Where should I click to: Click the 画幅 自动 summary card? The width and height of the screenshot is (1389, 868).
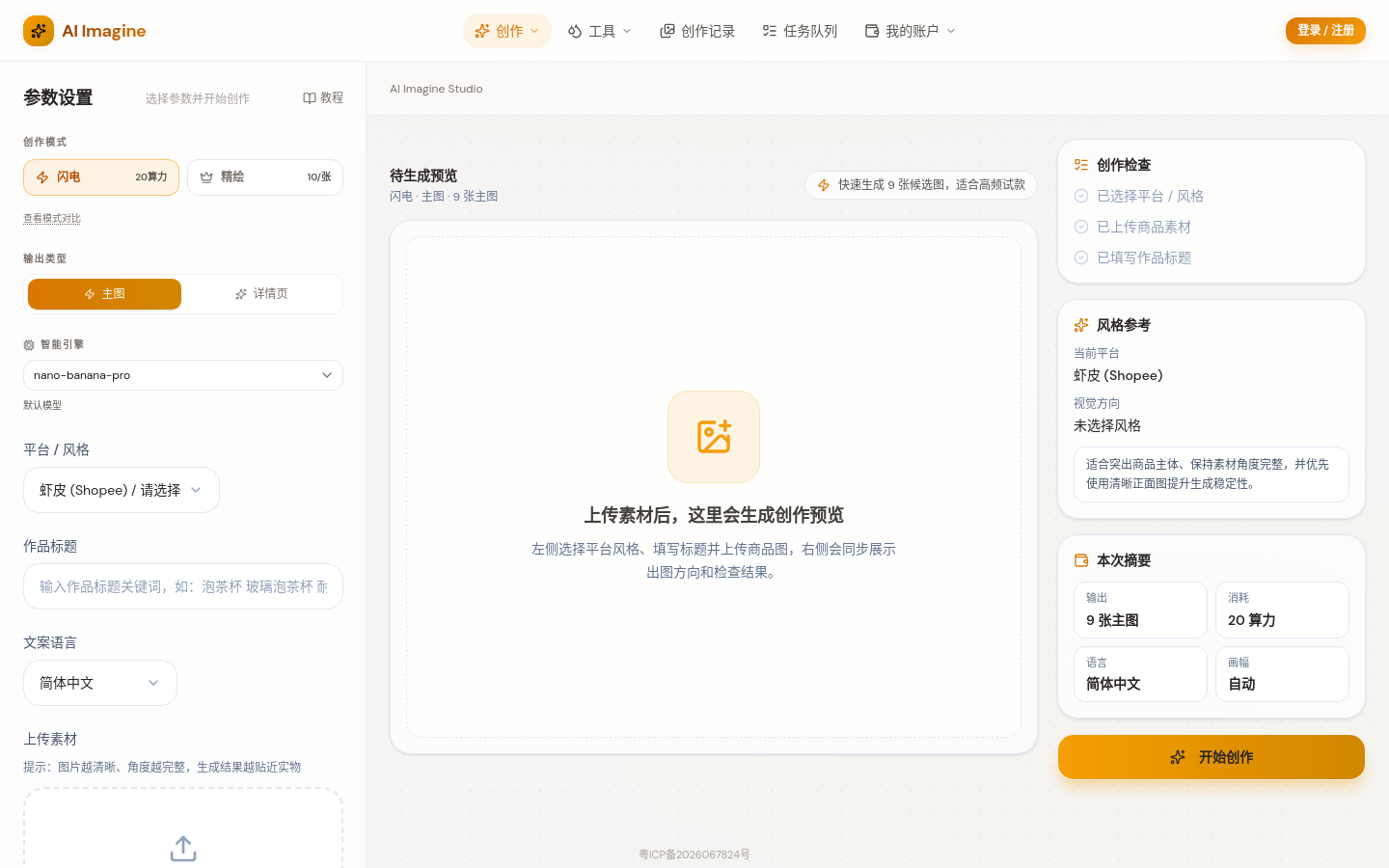click(x=1282, y=674)
